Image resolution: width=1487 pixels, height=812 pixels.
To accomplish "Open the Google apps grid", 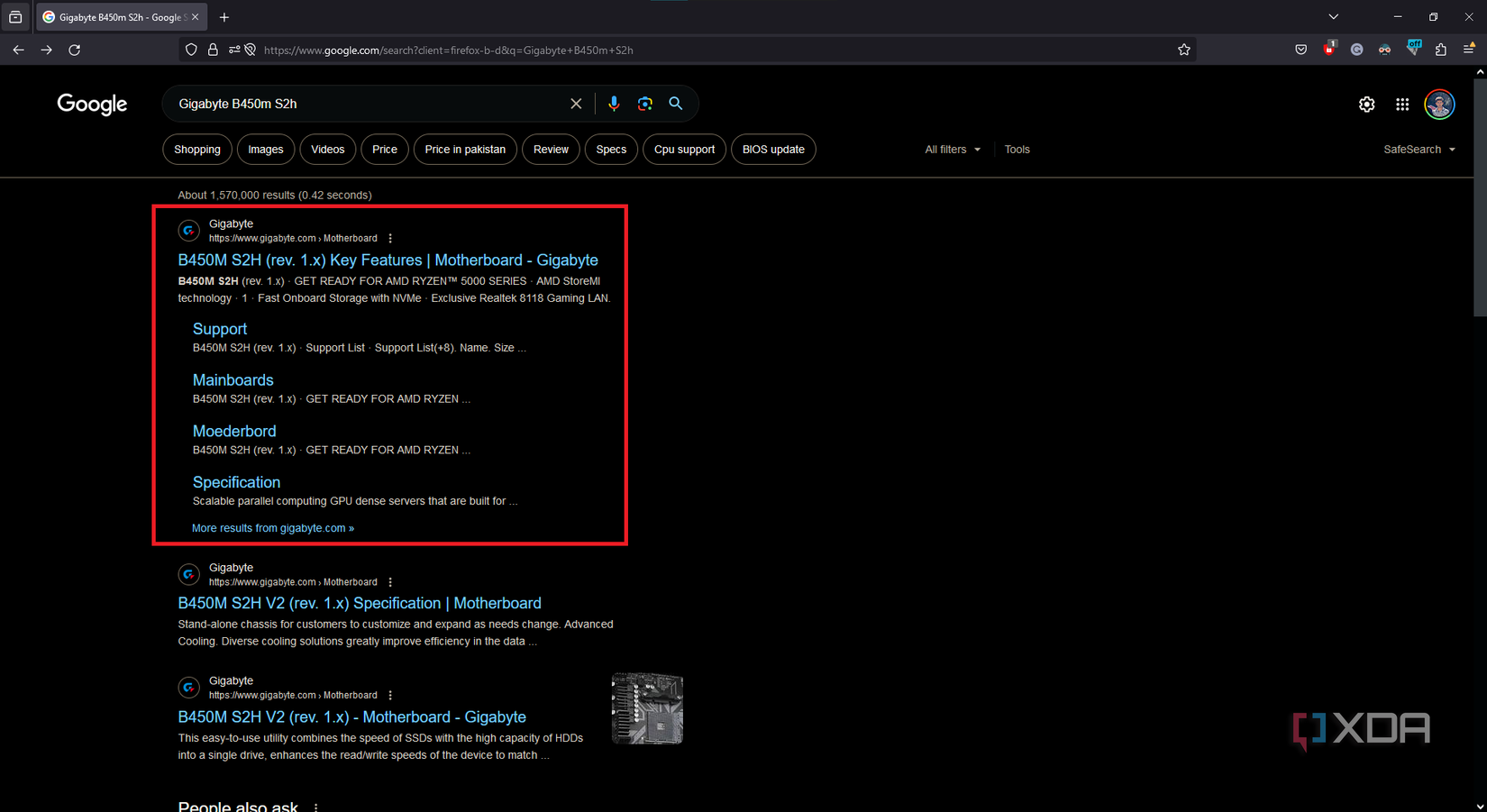I will pos(1402,105).
